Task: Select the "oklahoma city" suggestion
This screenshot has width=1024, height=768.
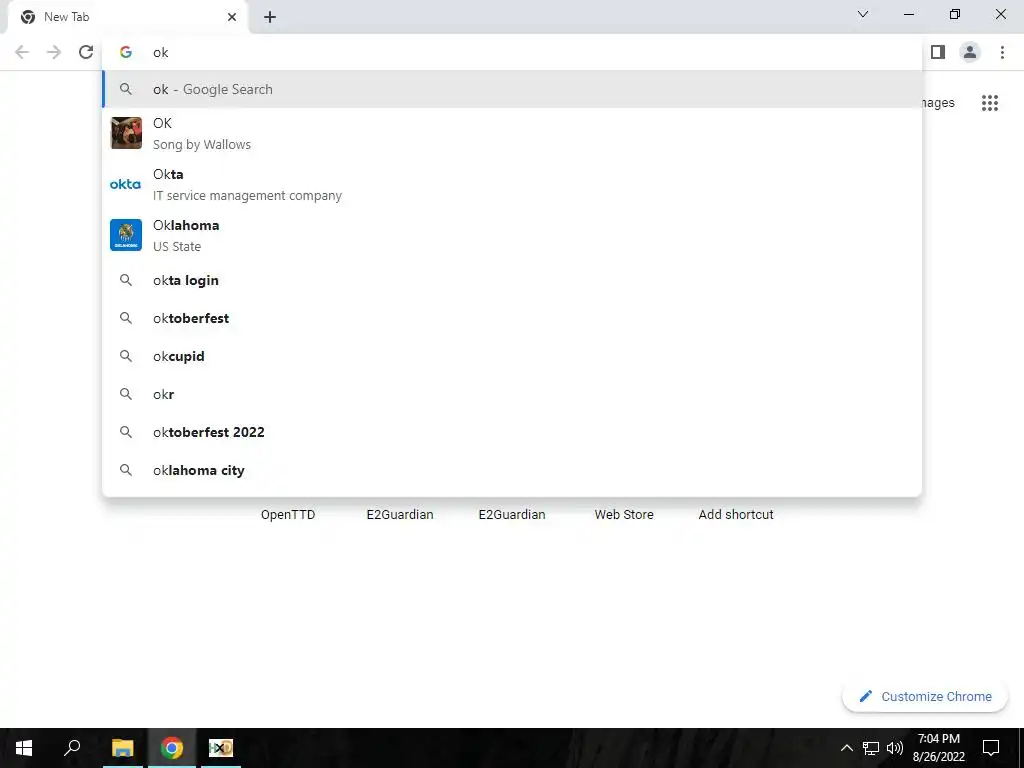Action: coord(513,470)
